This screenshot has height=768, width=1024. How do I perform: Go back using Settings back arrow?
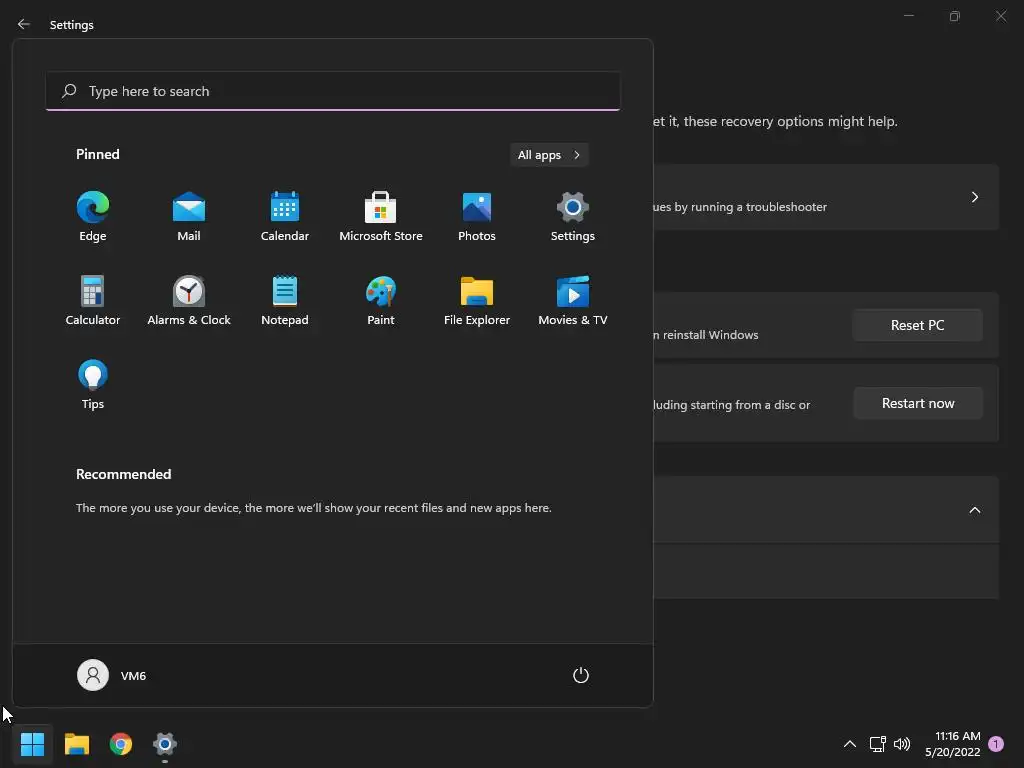(x=24, y=24)
